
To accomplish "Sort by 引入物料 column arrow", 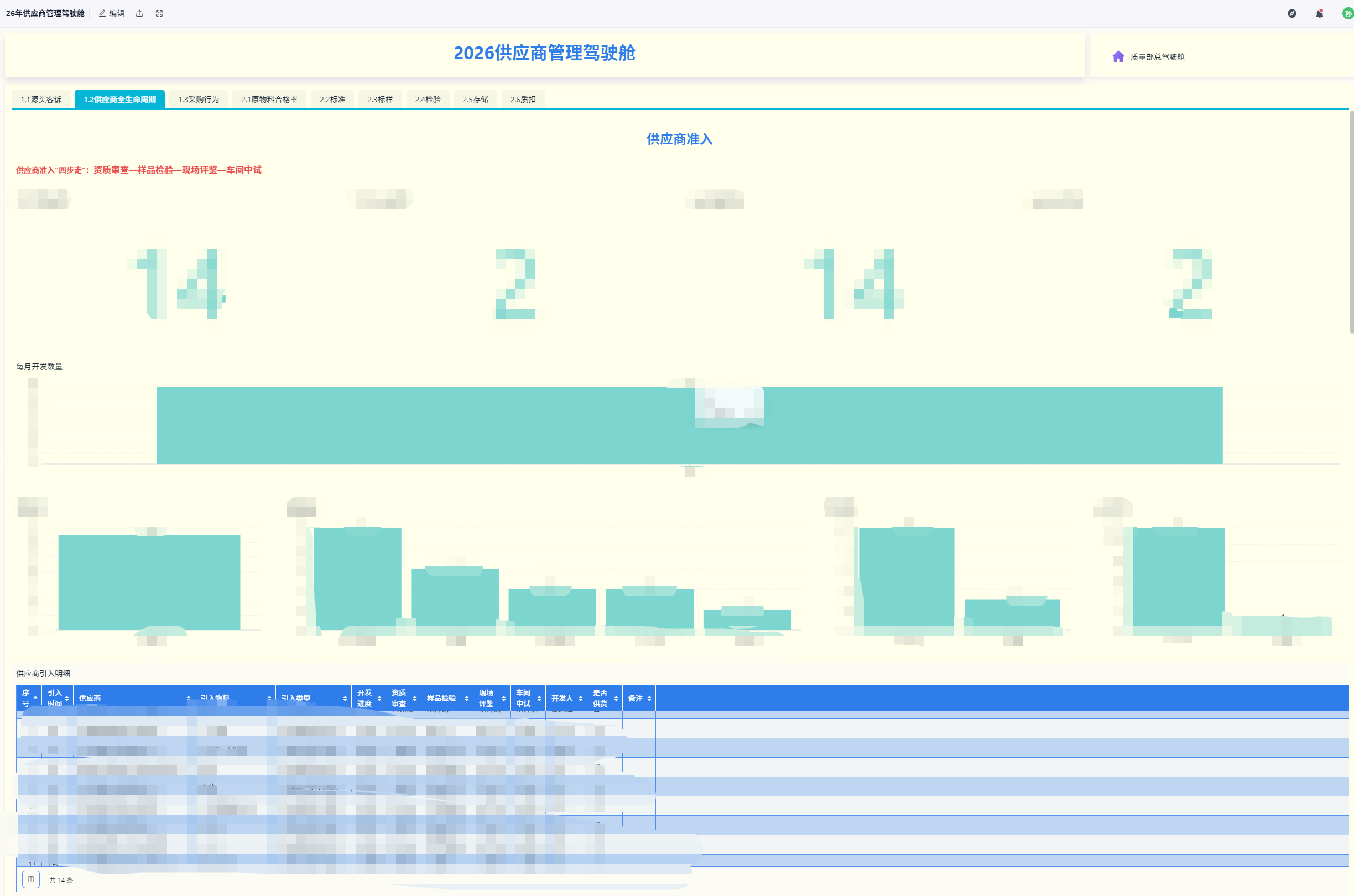I will (269, 699).
